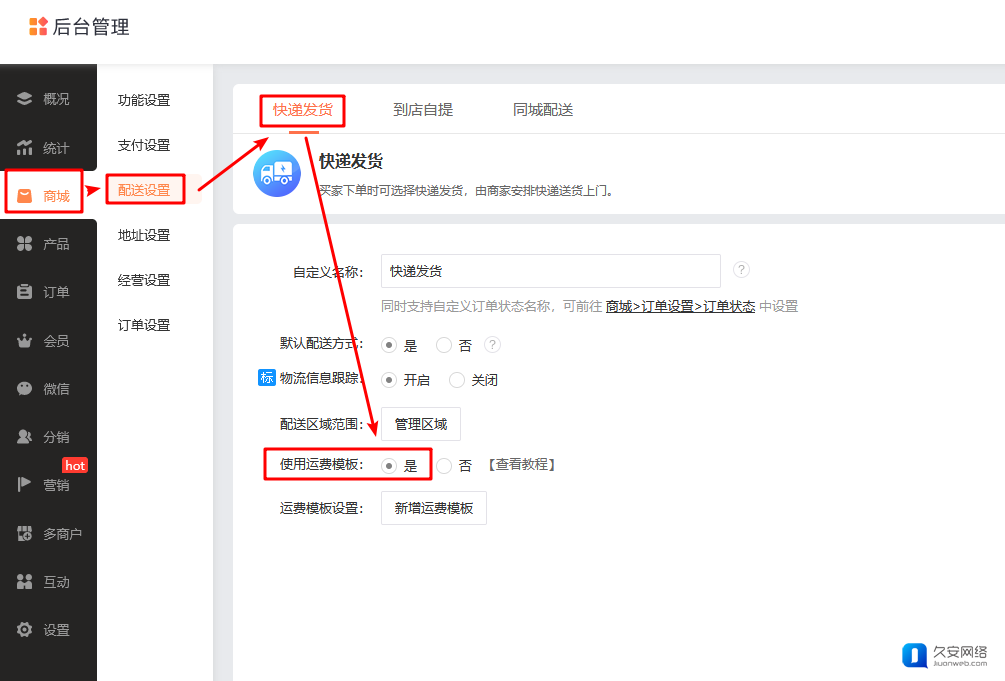Viewport: 1005px width, 681px height.
Task: Select 否 for 默认配送方式
Action: [x=445, y=345]
